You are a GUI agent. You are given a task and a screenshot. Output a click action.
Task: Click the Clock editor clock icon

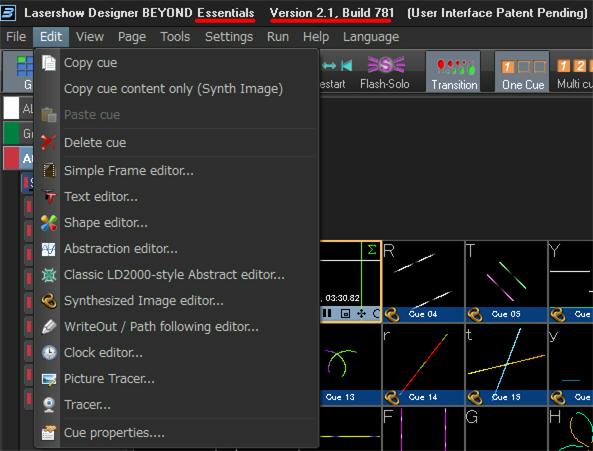click(49, 353)
